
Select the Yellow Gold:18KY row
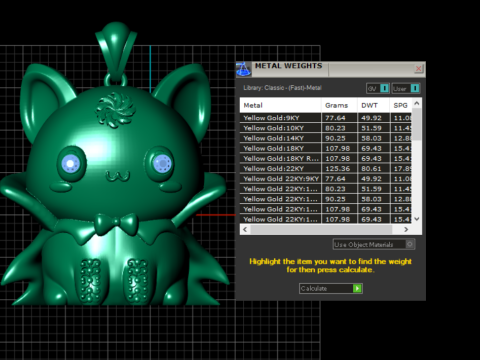[x=326, y=148]
